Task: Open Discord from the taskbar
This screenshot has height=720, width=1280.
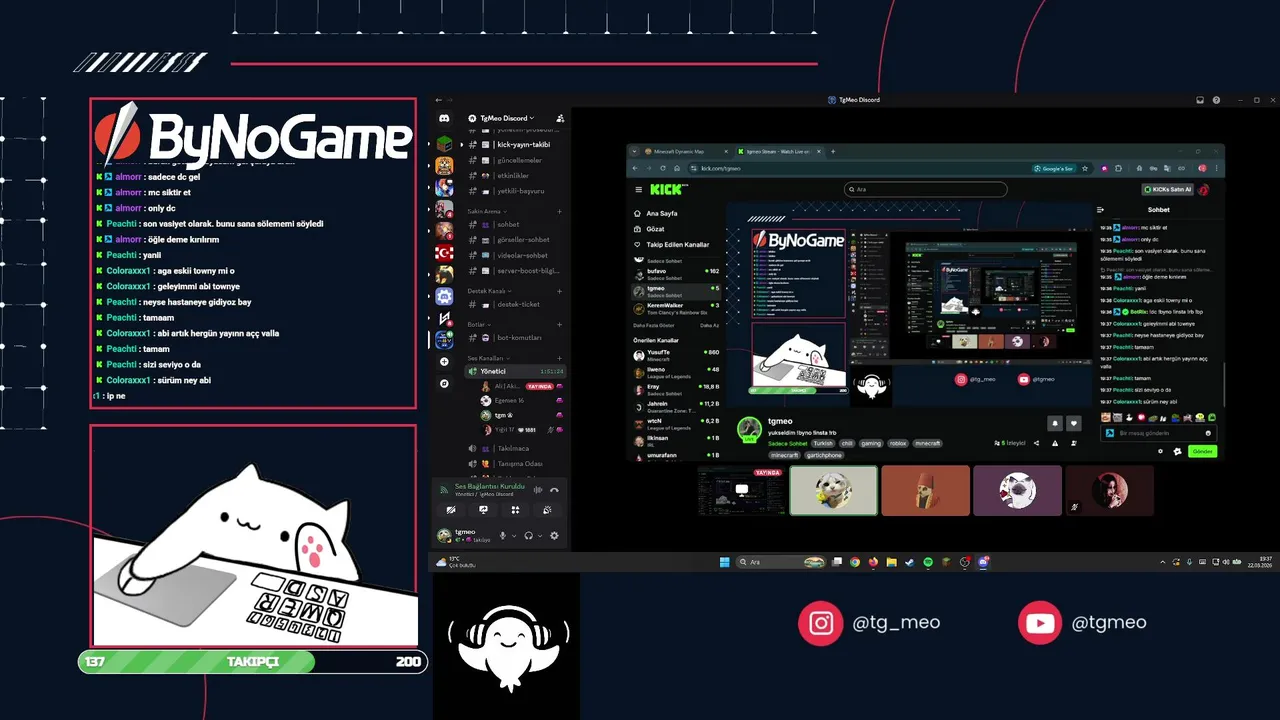Action: pos(983,562)
